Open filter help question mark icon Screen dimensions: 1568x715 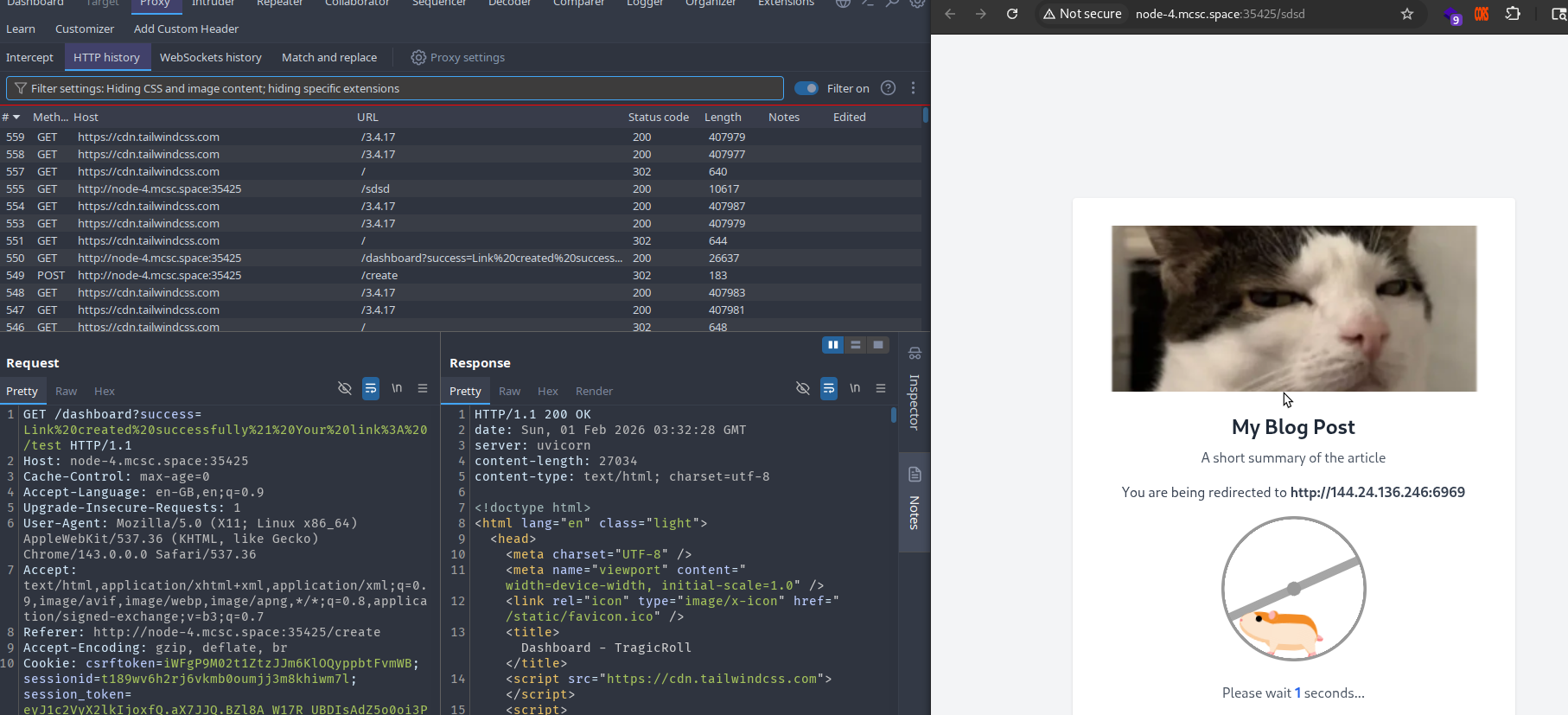[x=888, y=88]
